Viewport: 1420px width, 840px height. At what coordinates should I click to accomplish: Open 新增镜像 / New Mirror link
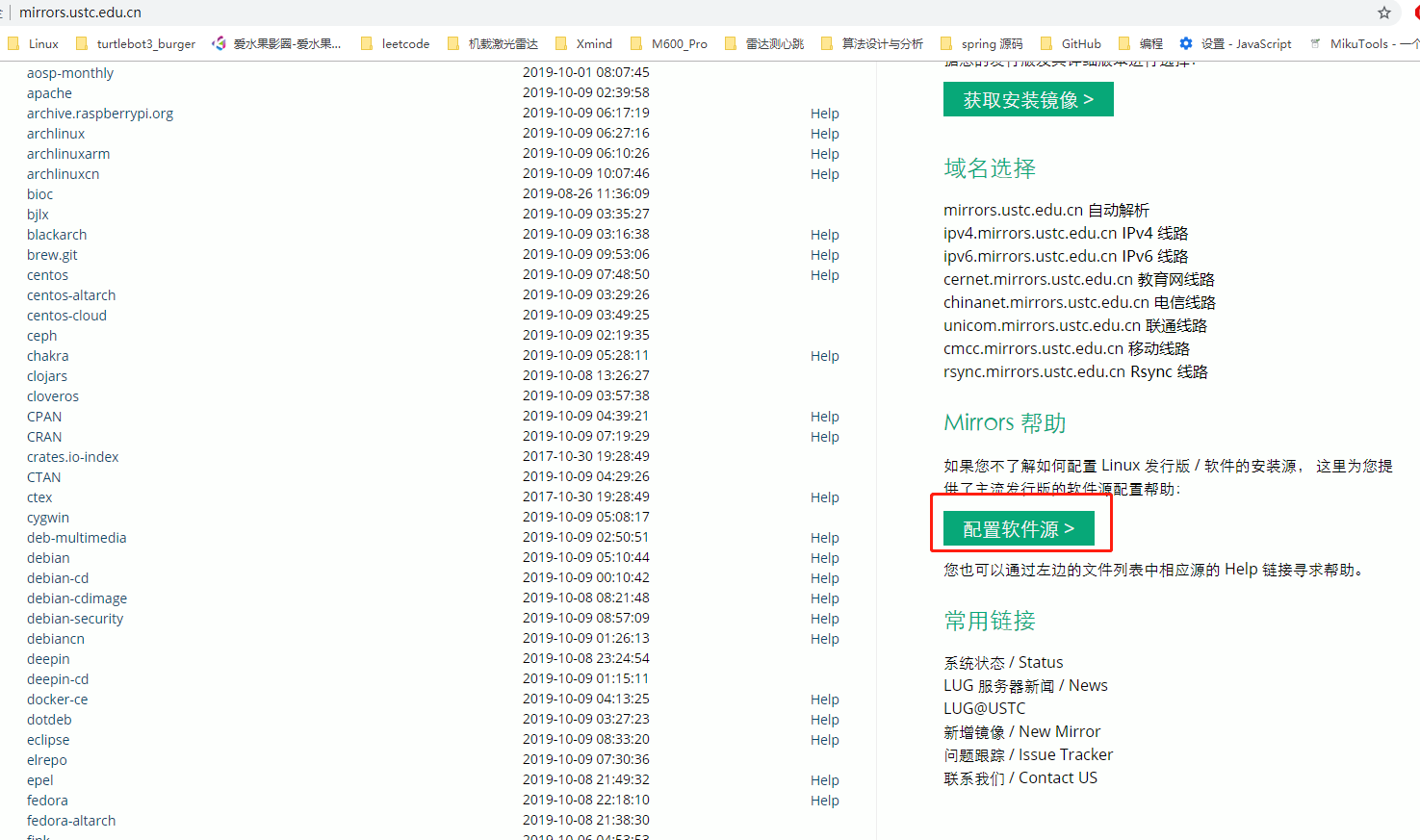click(1021, 731)
